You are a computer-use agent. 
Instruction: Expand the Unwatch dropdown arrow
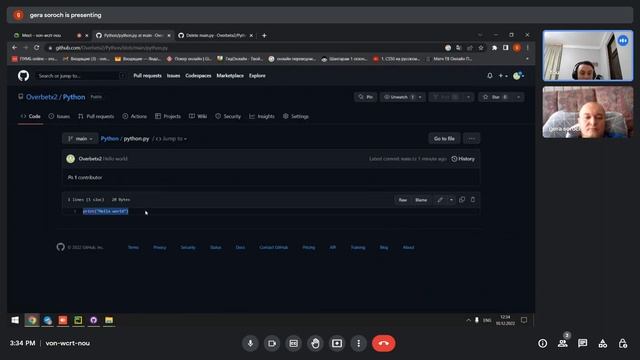tap(420, 97)
